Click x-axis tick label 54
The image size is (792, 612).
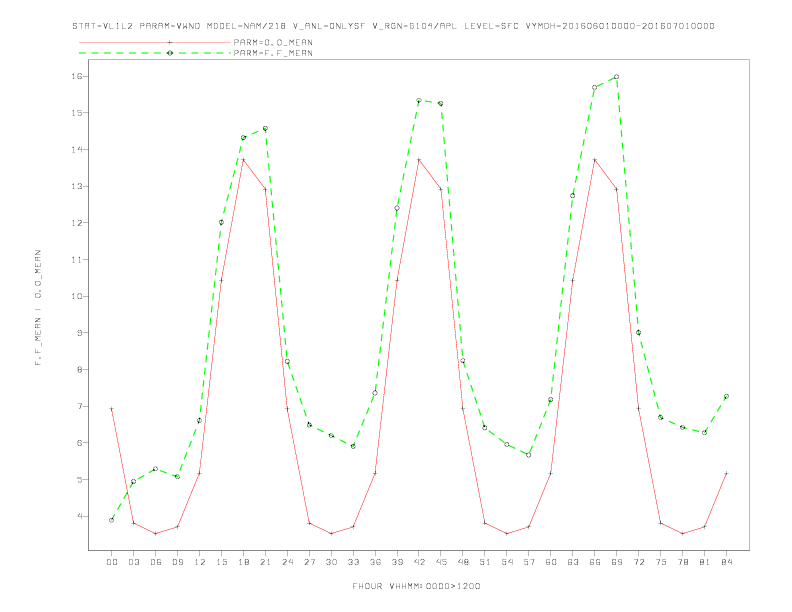pos(507,562)
